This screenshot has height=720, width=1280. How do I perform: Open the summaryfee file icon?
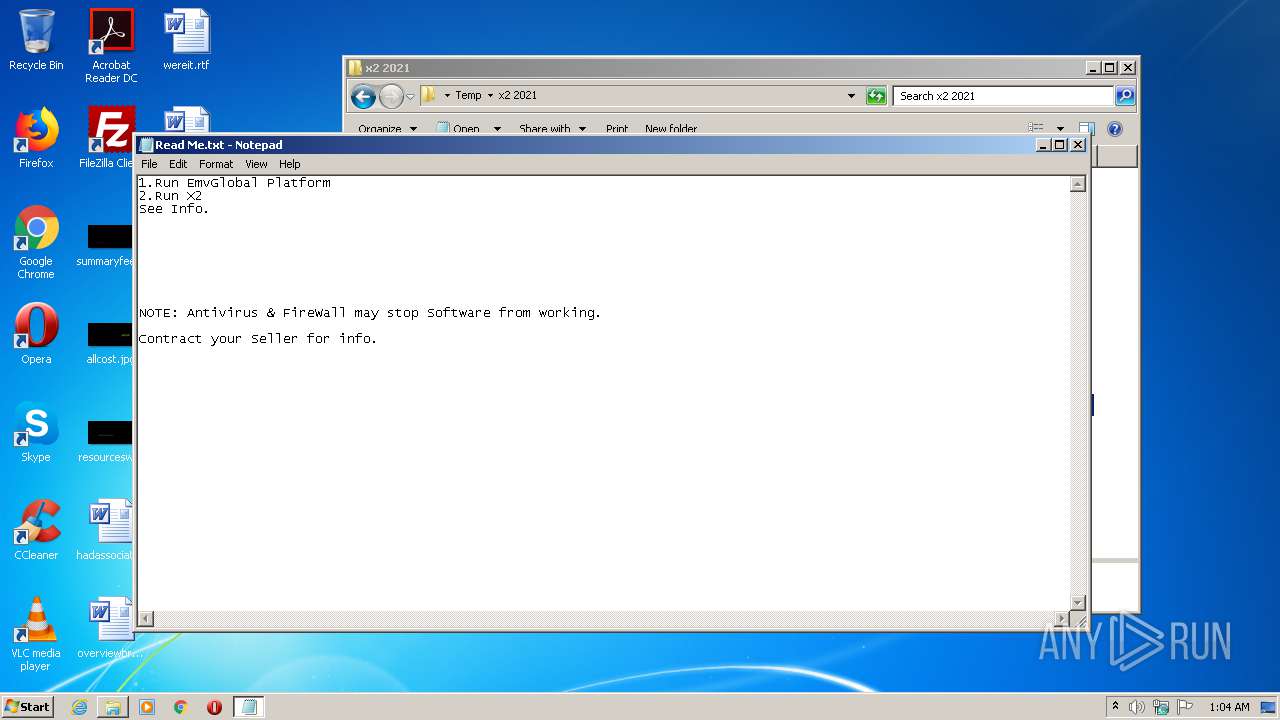(x=108, y=244)
